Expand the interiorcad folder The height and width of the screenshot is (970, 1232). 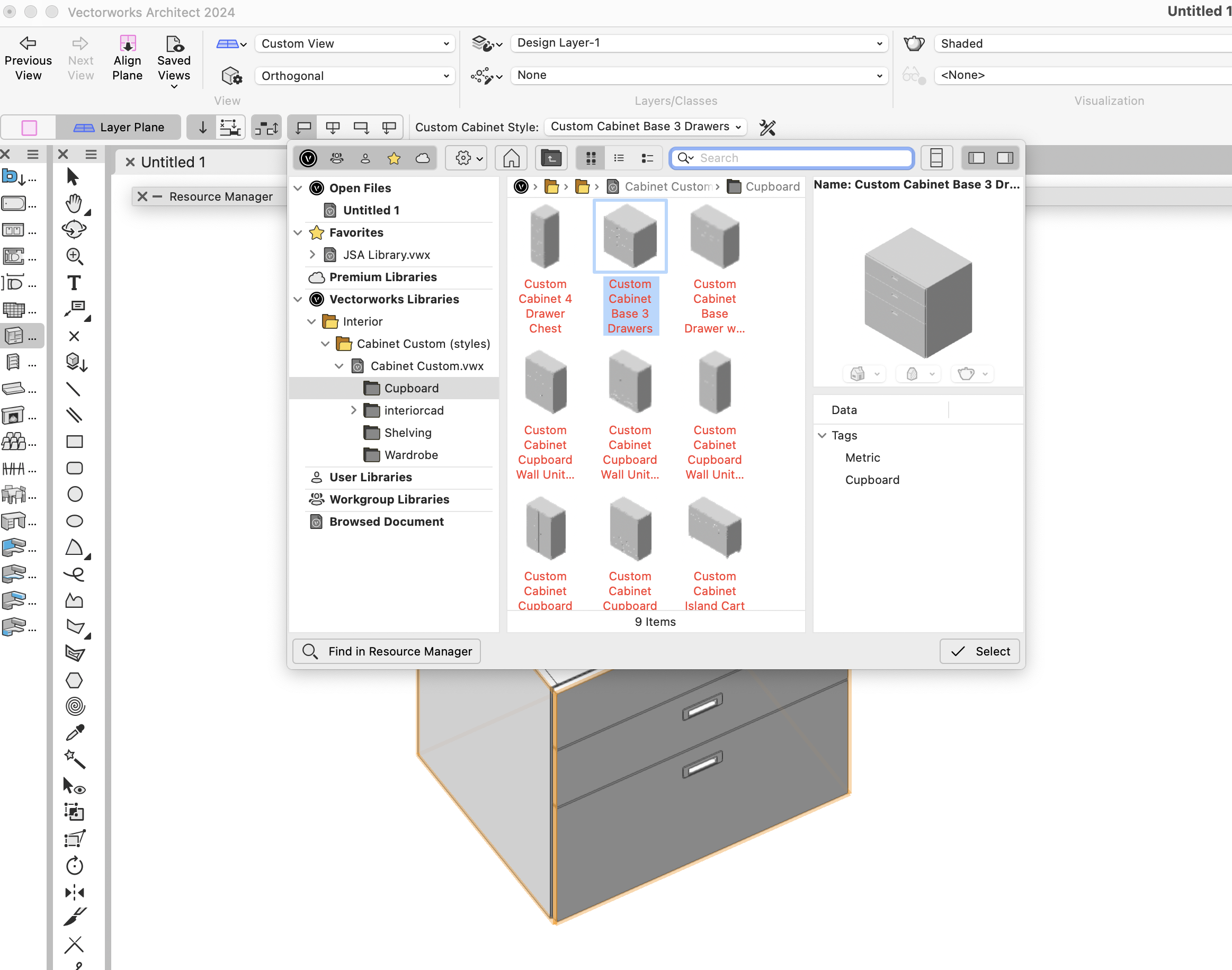coord(353,410)
